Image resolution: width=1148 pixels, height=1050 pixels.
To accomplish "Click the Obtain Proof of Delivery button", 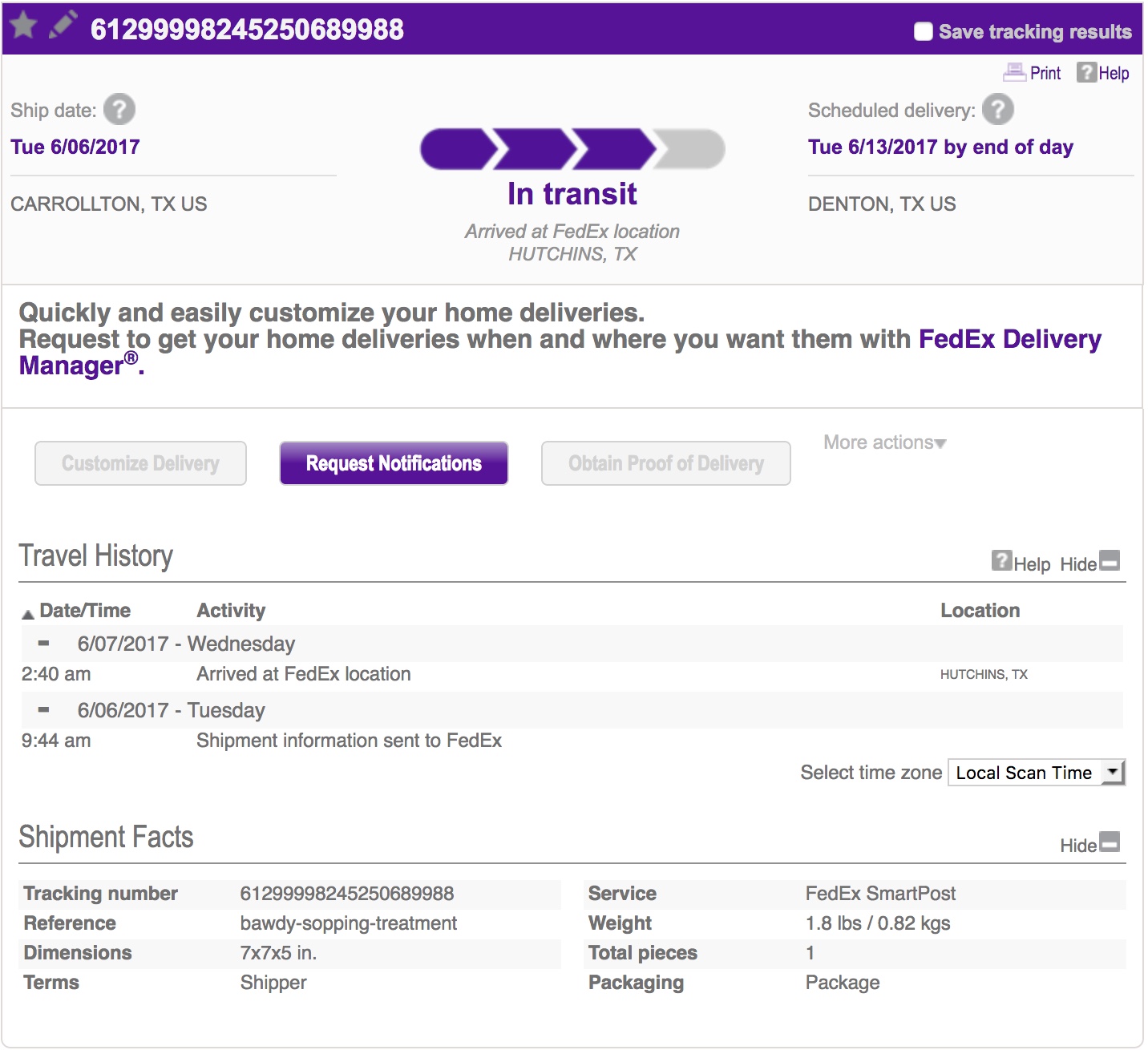I will pos(666,463).
